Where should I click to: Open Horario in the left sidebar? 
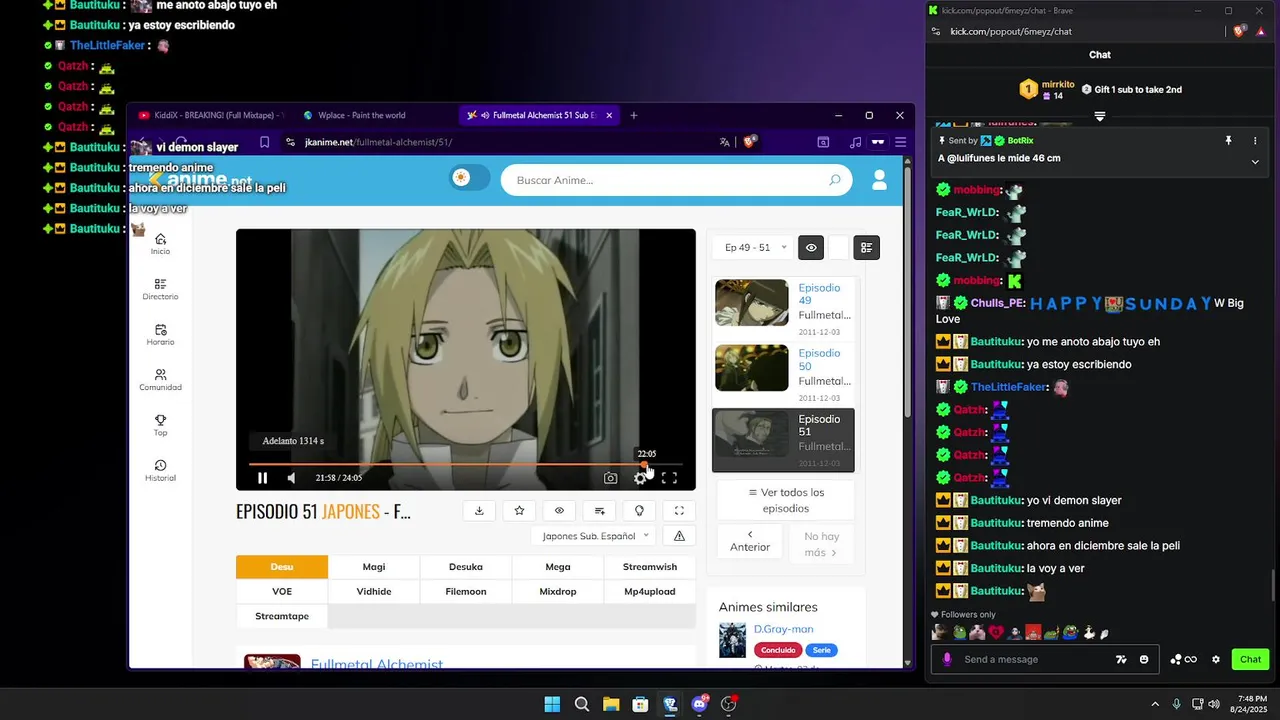click(x=160, y=335)
